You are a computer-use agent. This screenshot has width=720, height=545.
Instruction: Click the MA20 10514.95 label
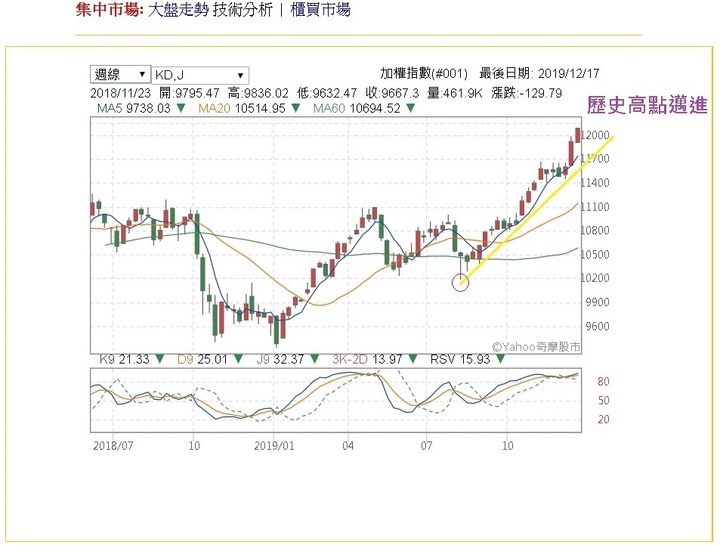click(x=242, y=108)
